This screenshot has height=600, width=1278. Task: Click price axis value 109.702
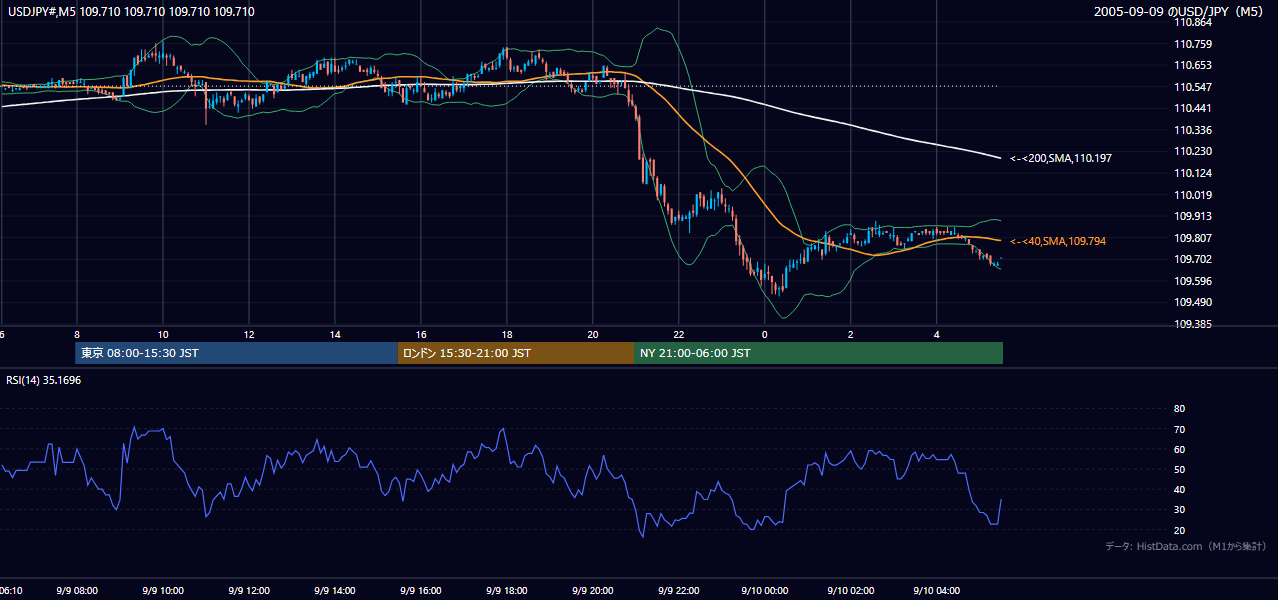pyautogui.click(x=1194, y=259)
